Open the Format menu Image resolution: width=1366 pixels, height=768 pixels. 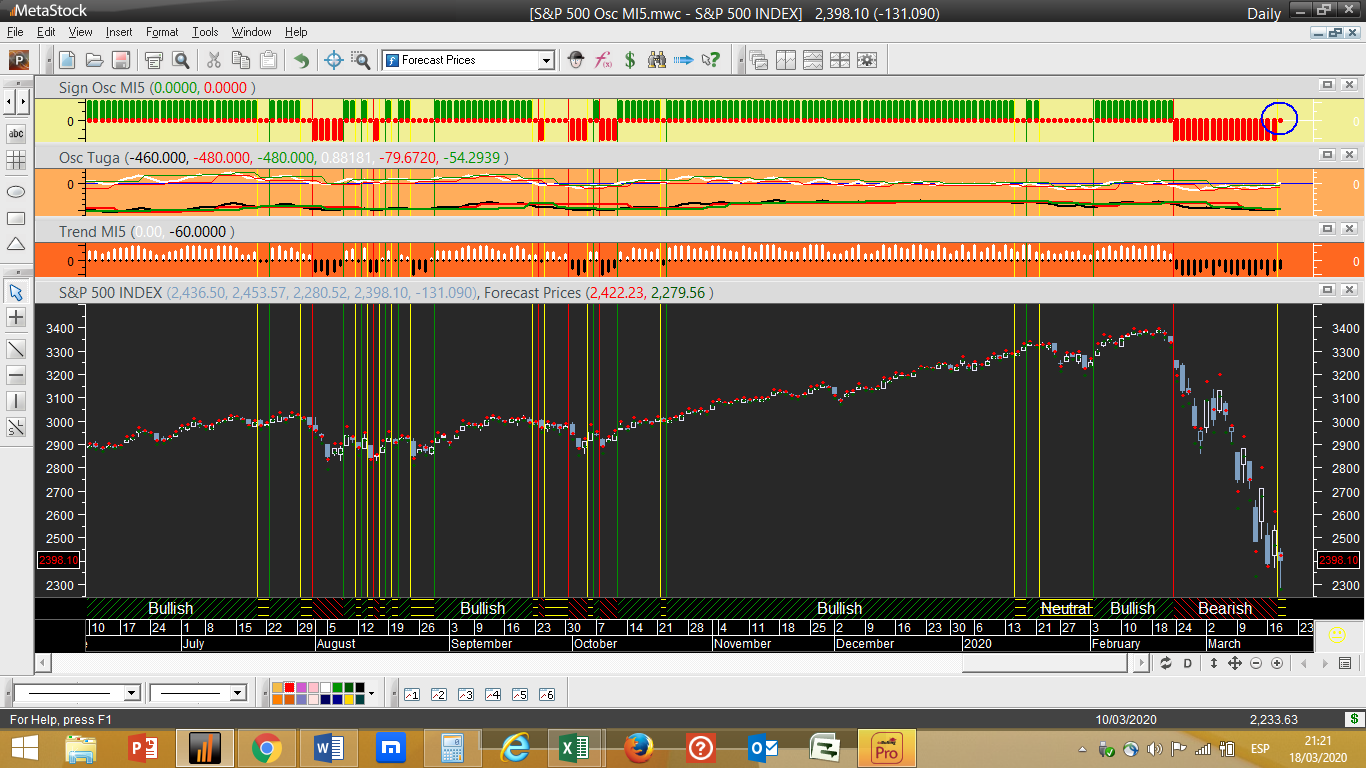click(x=162, y=32)
